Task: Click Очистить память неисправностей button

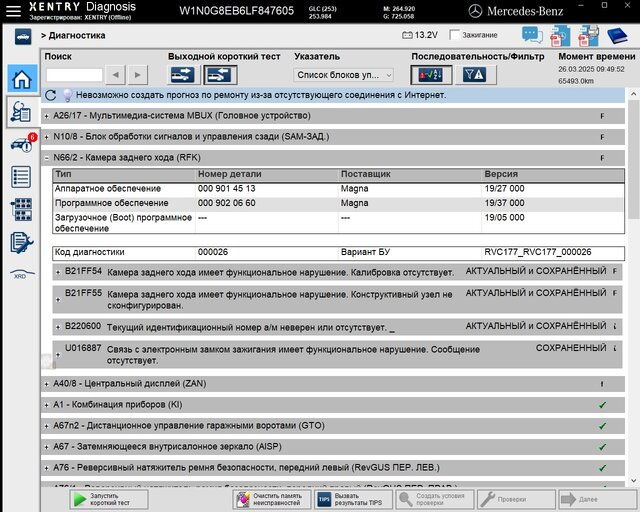Action: (272, 499)
